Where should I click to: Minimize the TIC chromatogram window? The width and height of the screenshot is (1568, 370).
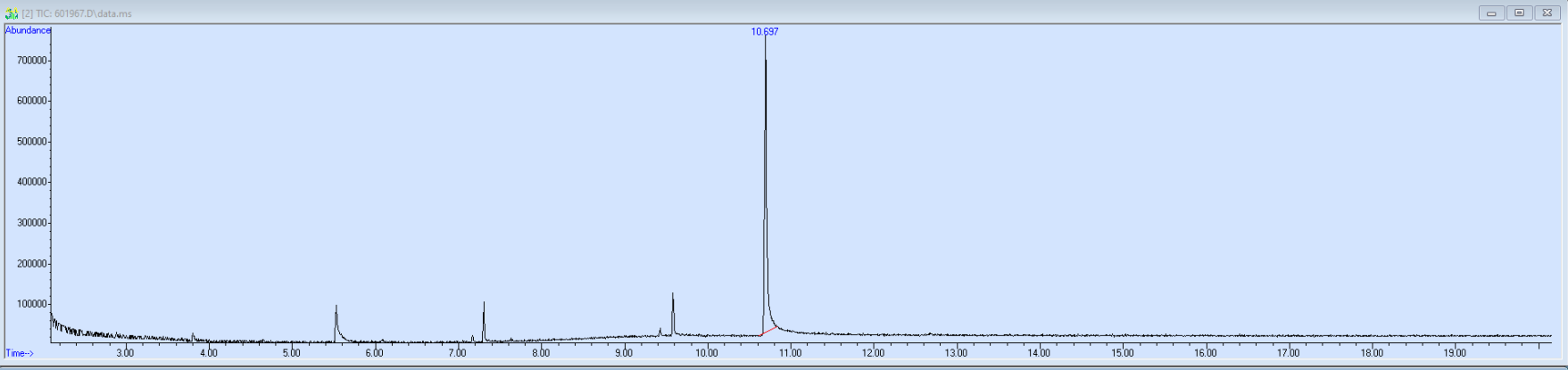pos(1491,12)
